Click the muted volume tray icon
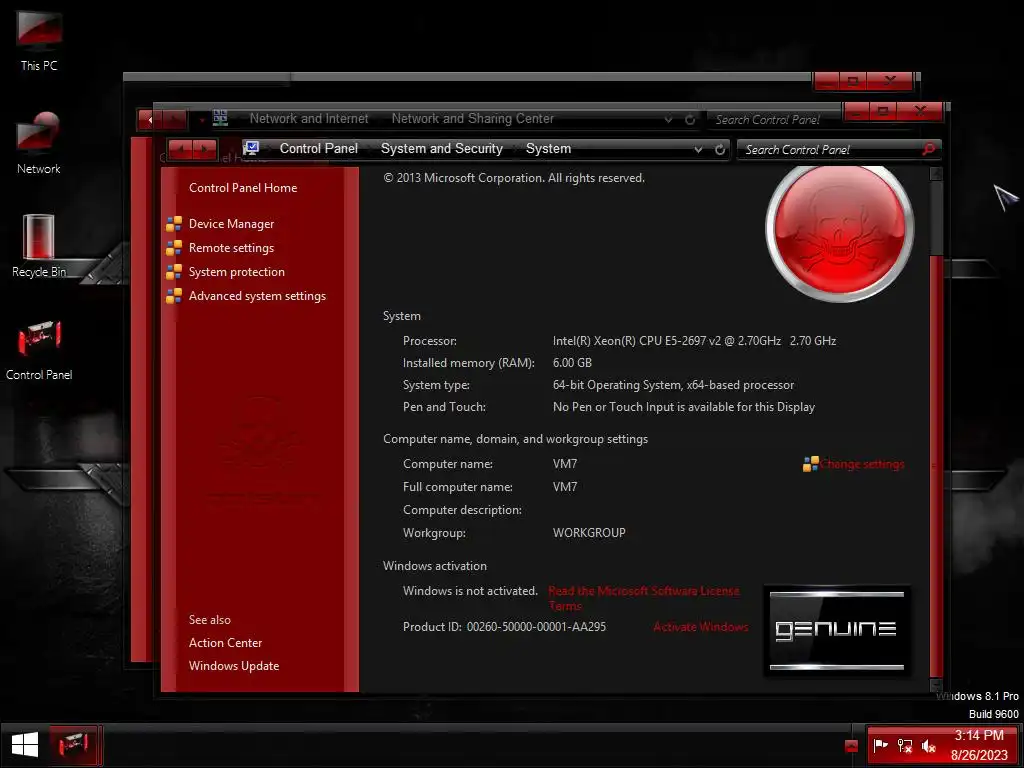 [x=929, y=745]
